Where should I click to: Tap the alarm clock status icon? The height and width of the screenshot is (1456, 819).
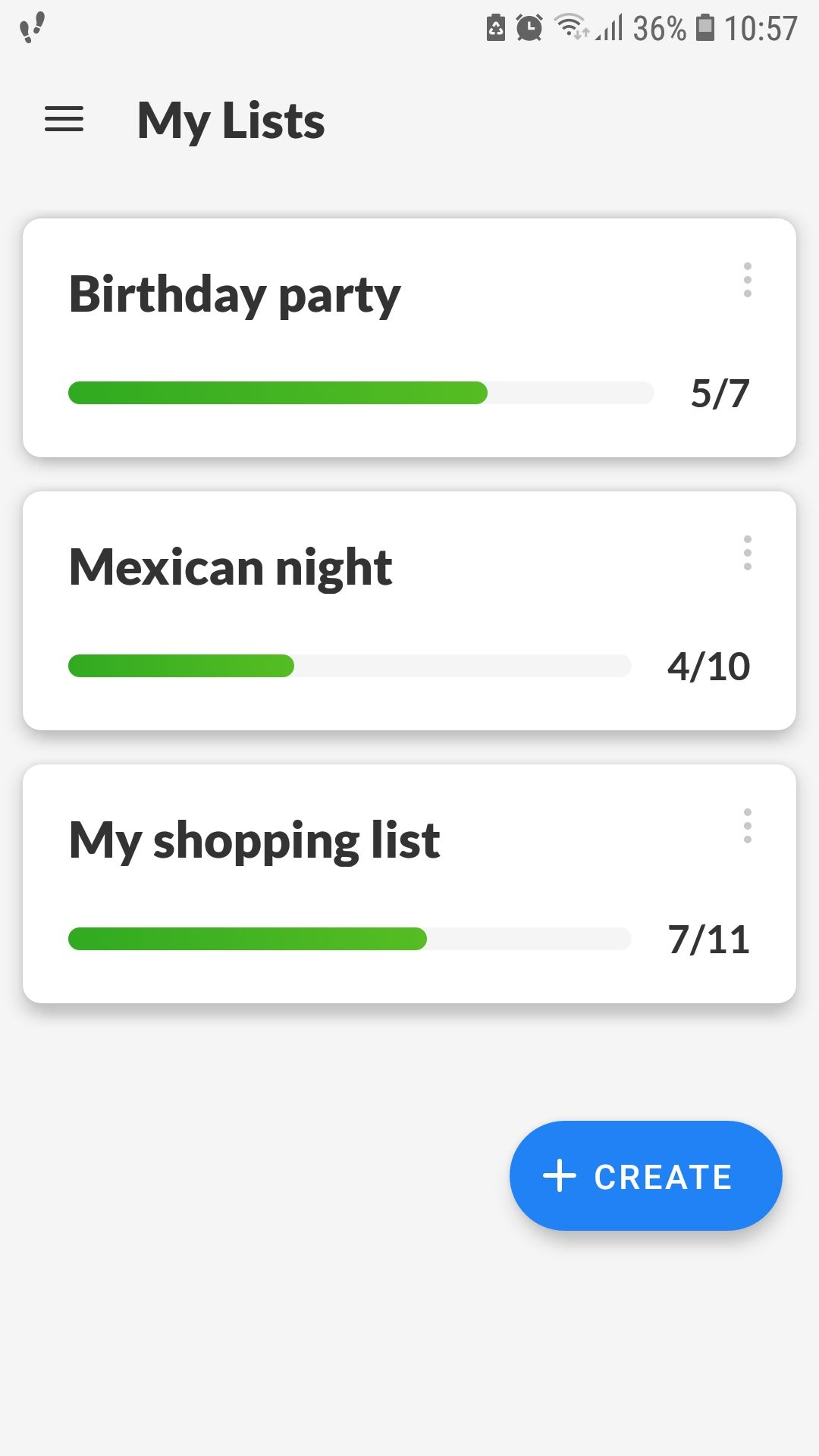click(529, 28)
